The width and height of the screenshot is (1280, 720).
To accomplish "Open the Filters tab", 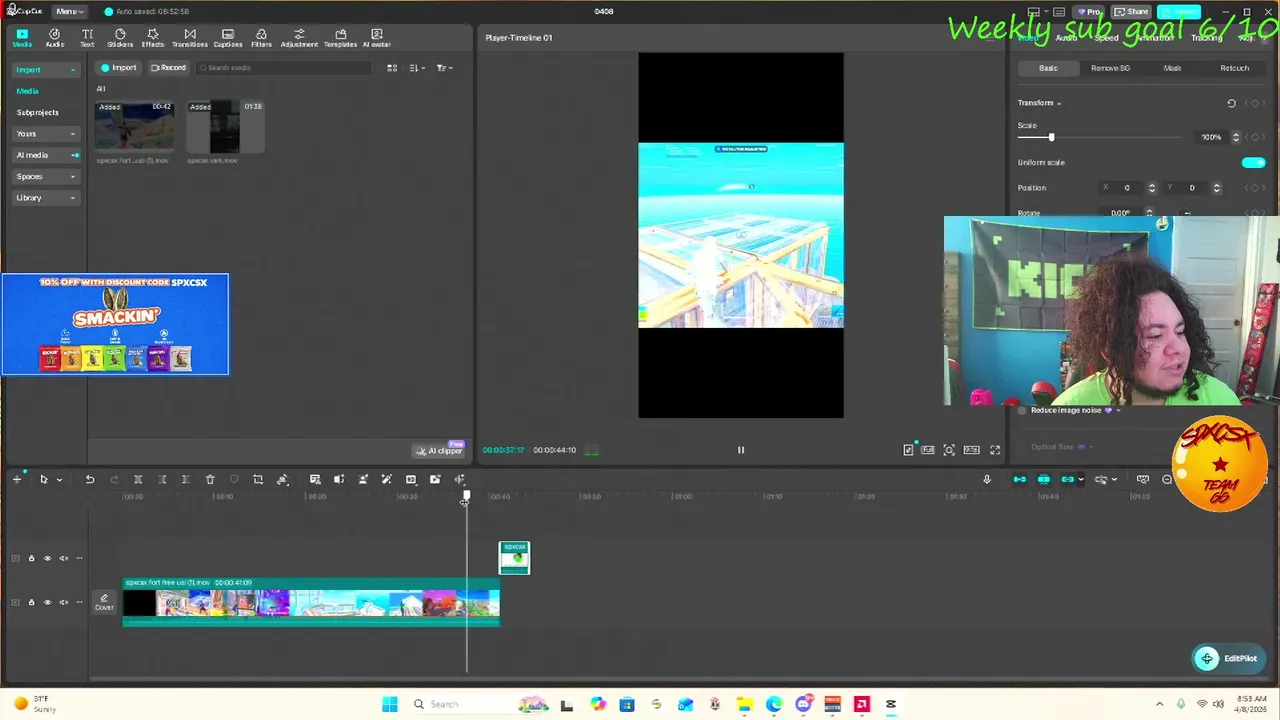I will pos(261,38).
